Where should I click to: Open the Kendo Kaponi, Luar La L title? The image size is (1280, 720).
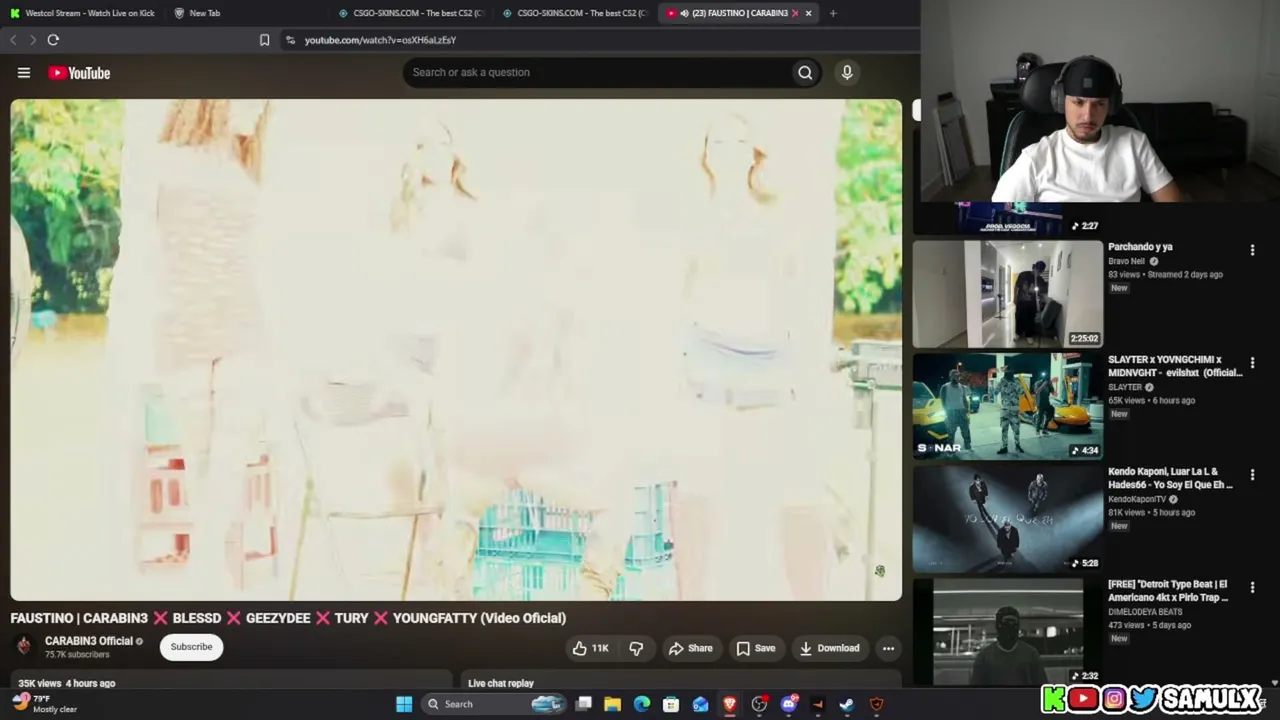1170,478
